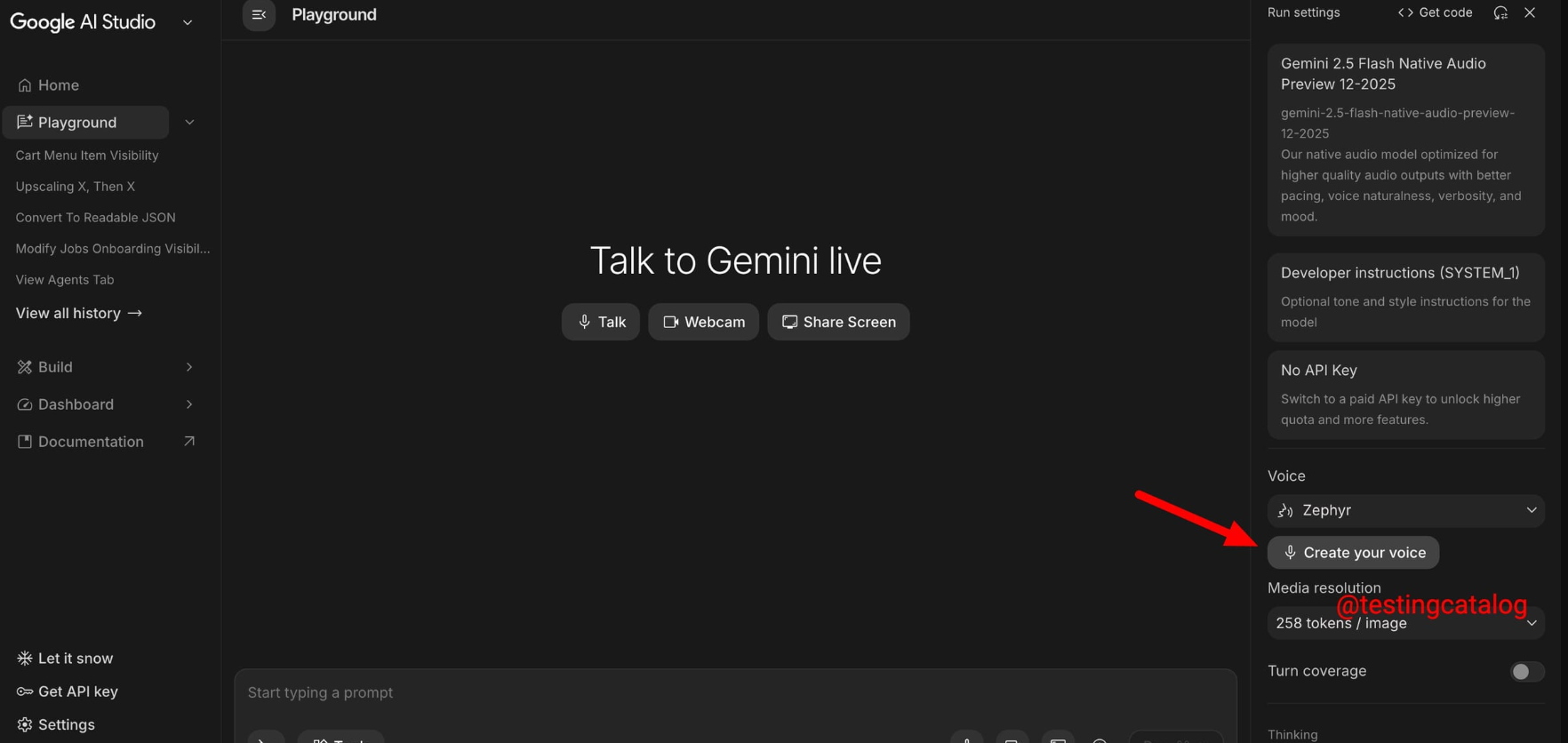
Task: Close the Run settings panel
Action: (x=1530, y=12)
